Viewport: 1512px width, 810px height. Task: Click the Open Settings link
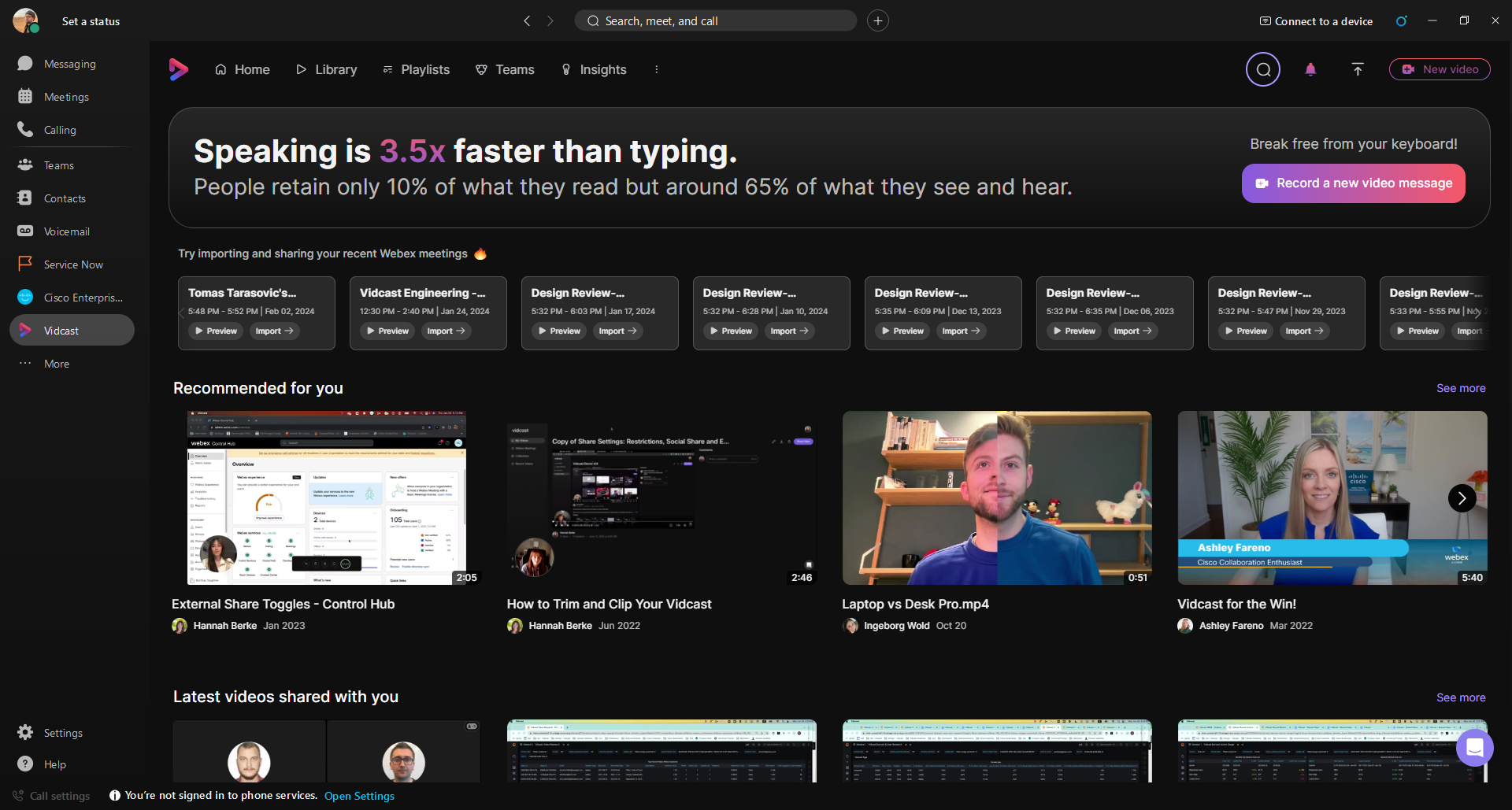click(360, 796)
